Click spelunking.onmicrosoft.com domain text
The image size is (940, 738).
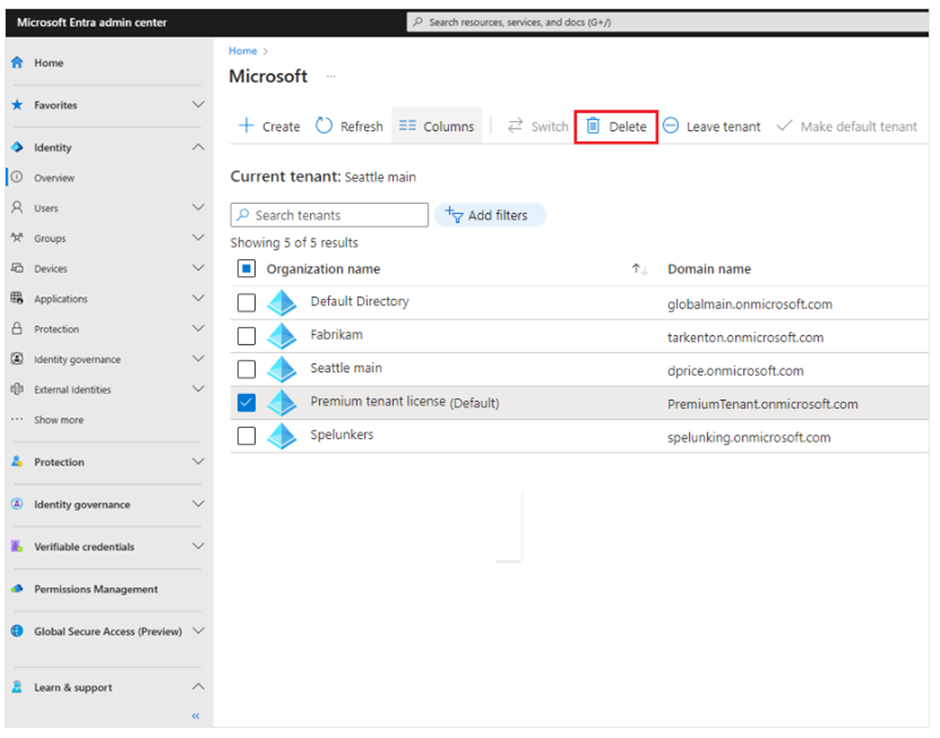tap(749, 438)
